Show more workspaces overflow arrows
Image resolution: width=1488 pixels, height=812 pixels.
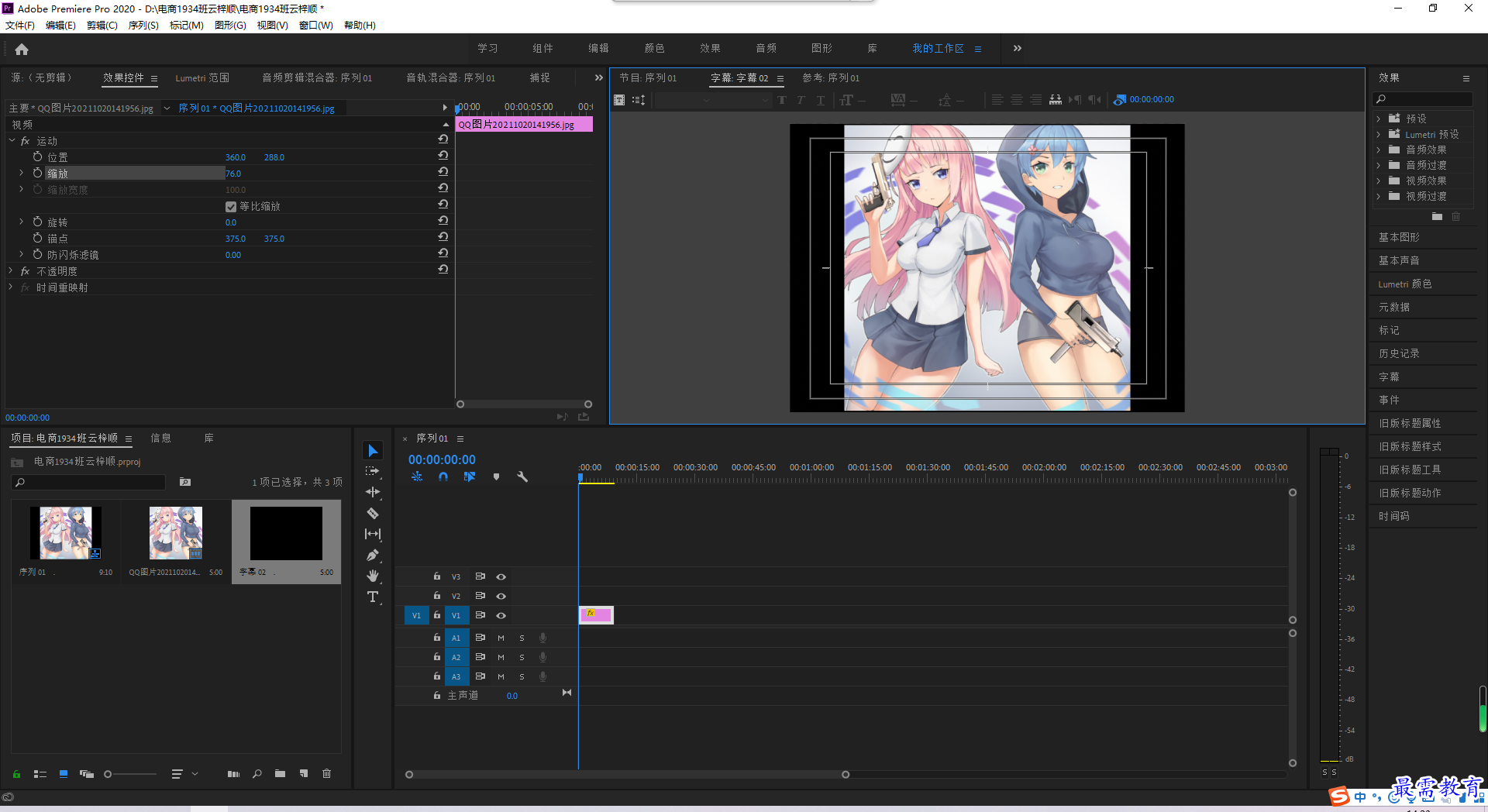1018,48
